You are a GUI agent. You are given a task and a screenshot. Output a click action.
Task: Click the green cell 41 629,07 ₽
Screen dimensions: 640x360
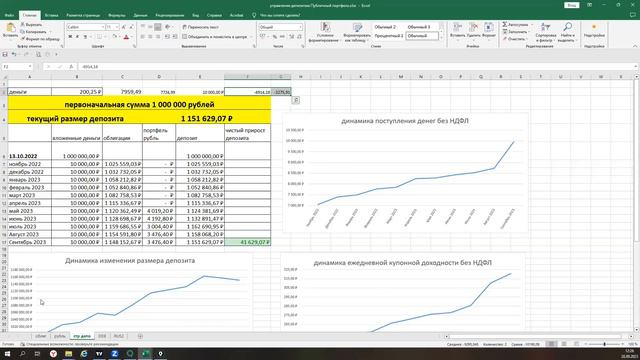(x=248, y=242)
